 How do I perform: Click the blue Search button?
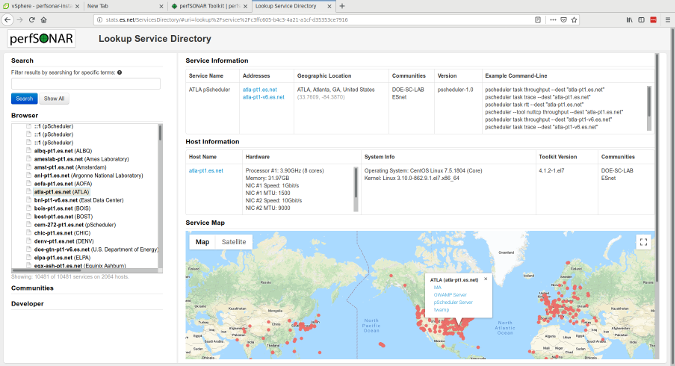pyautogui.click(x=24, y=99)
